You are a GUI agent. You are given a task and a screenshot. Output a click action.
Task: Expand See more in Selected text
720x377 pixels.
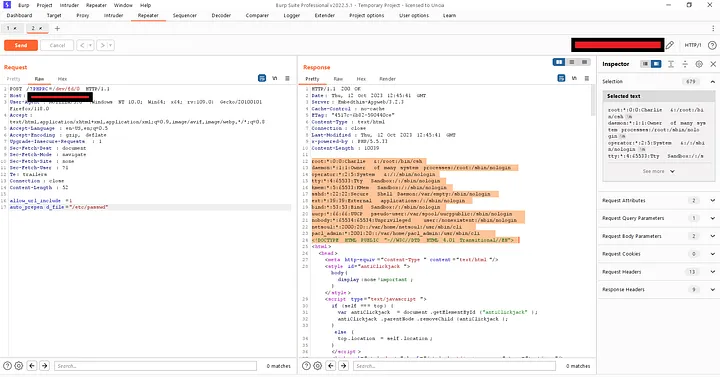(x=658, y=171)
